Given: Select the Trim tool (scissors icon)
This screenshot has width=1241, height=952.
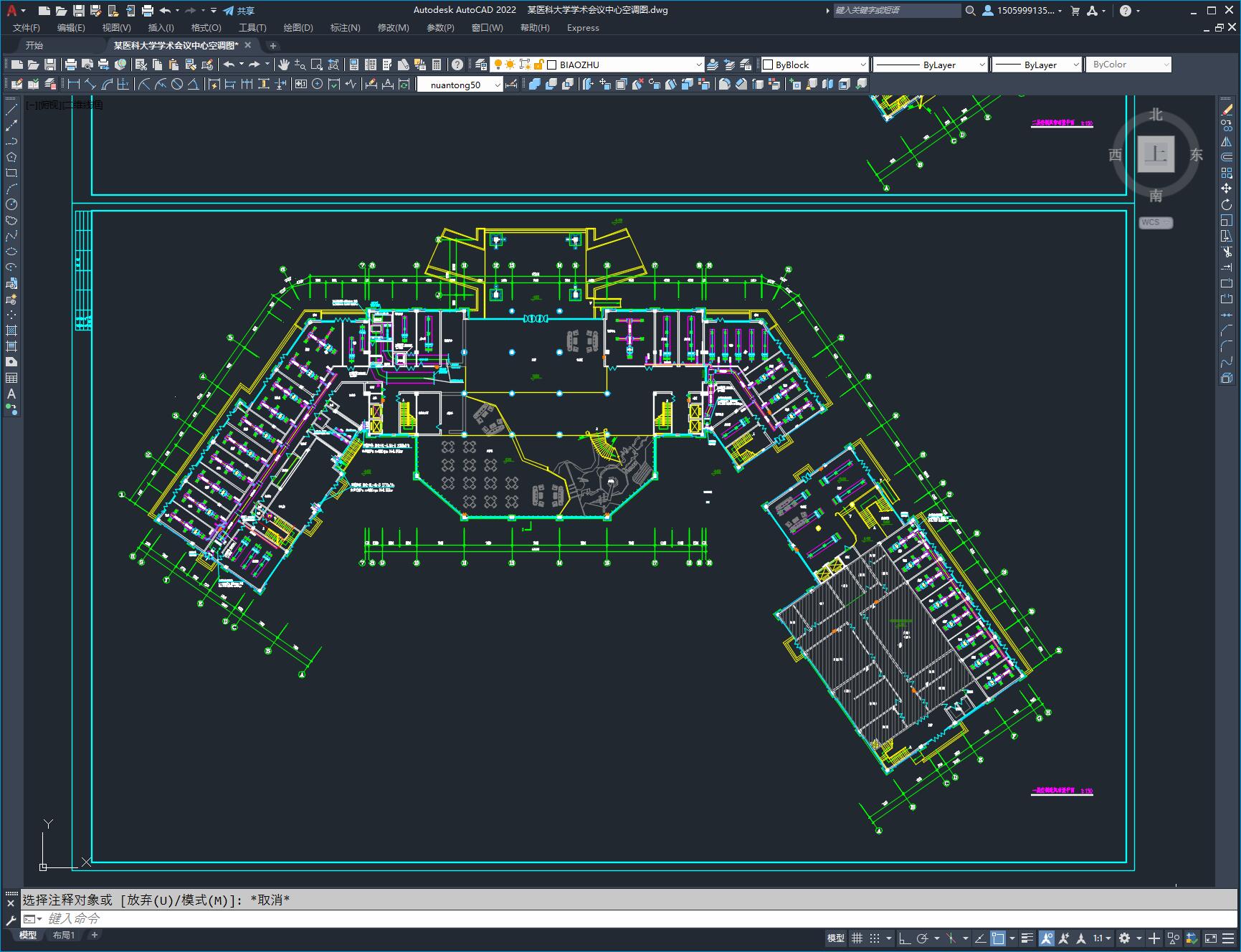Looking at the screenshot, I should pos(1227,252).
